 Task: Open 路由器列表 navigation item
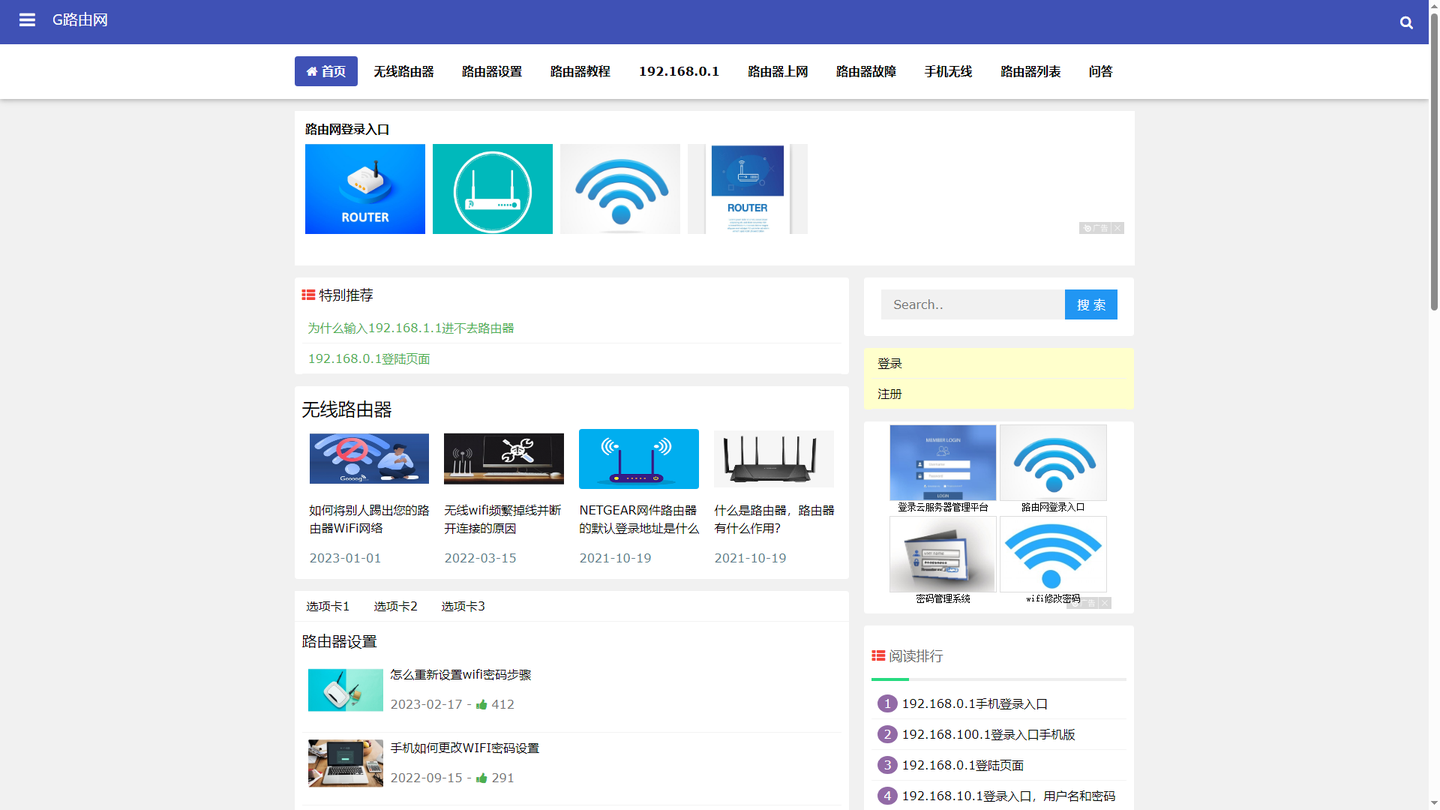click(x=1031, y=71)
